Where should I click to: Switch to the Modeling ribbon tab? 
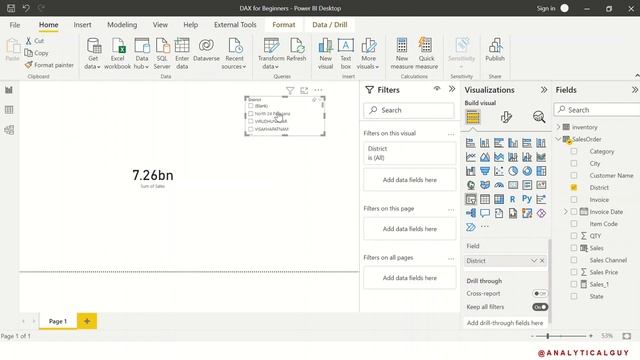(122, 25)
